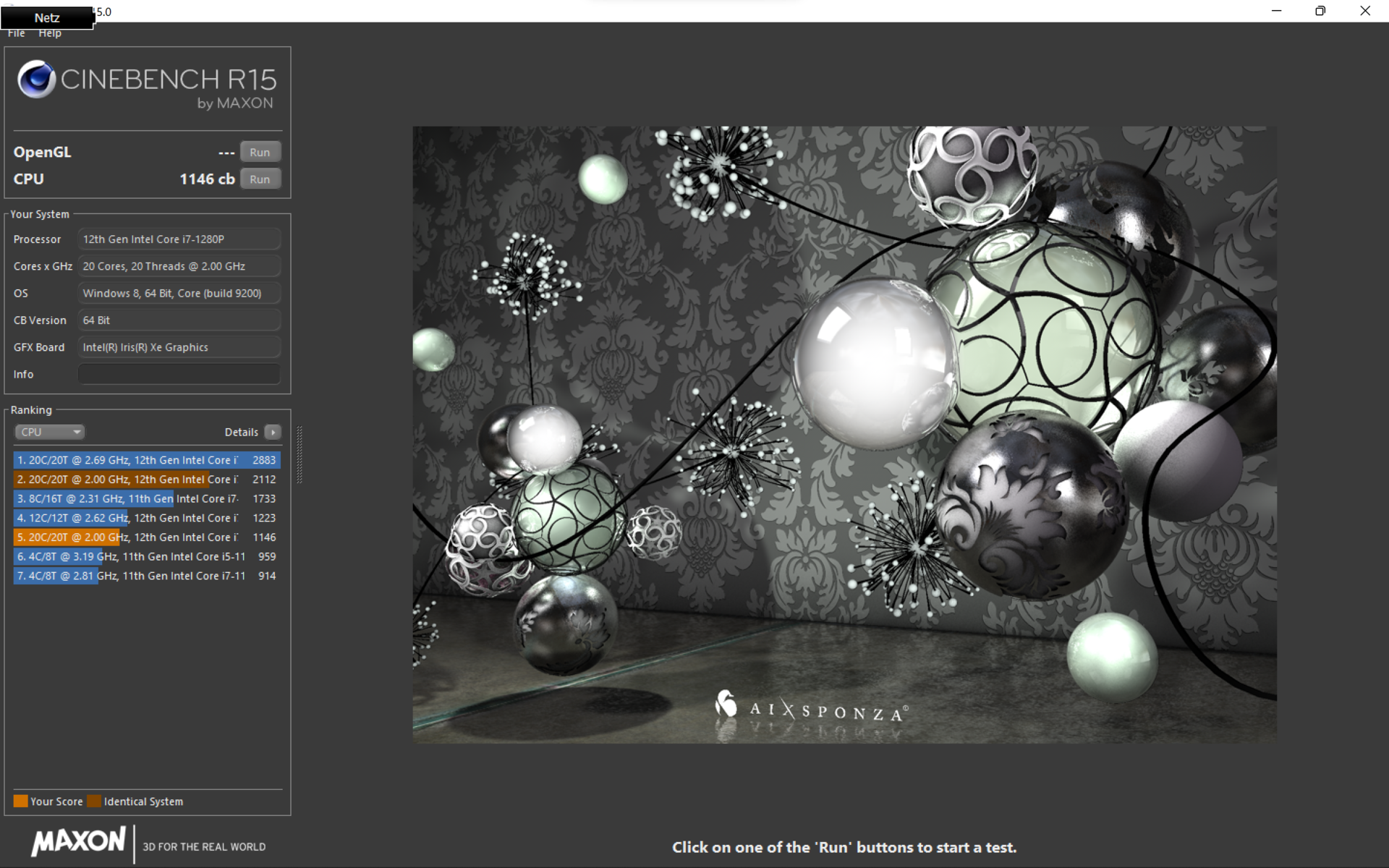Run the CPU benchmark test
Screen dimensions: 1389x868
260,179
